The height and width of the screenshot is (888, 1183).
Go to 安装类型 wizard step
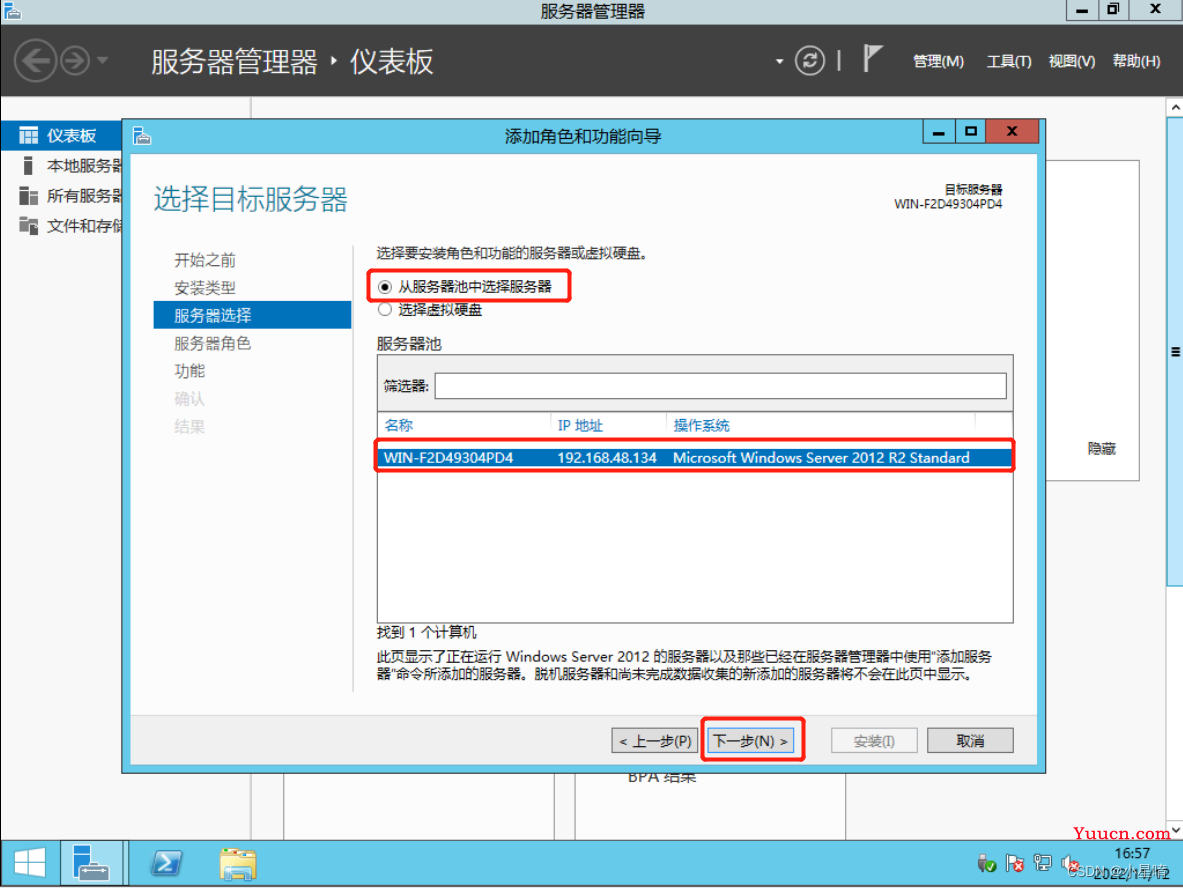205,287
